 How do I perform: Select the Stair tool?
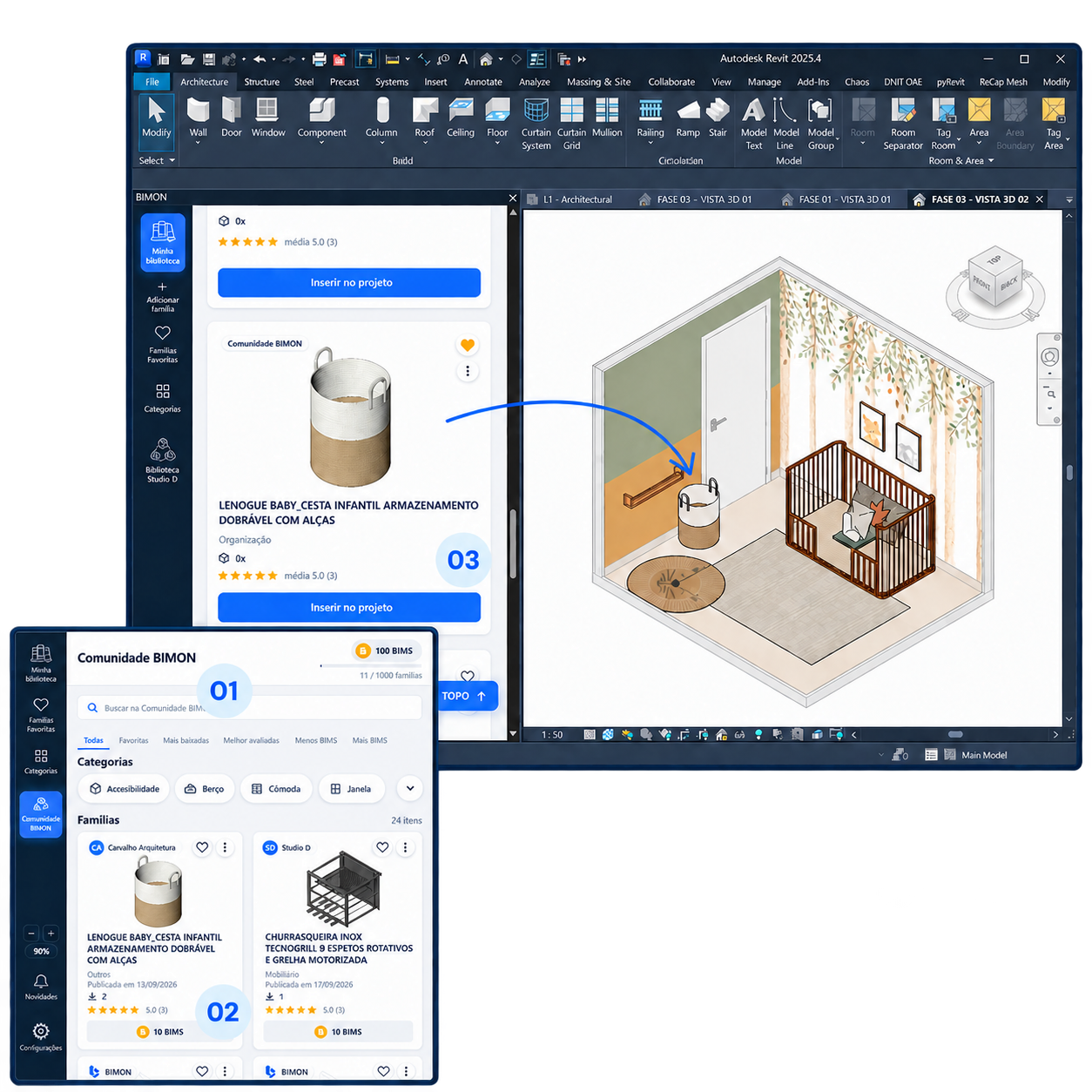coord(718,118)
